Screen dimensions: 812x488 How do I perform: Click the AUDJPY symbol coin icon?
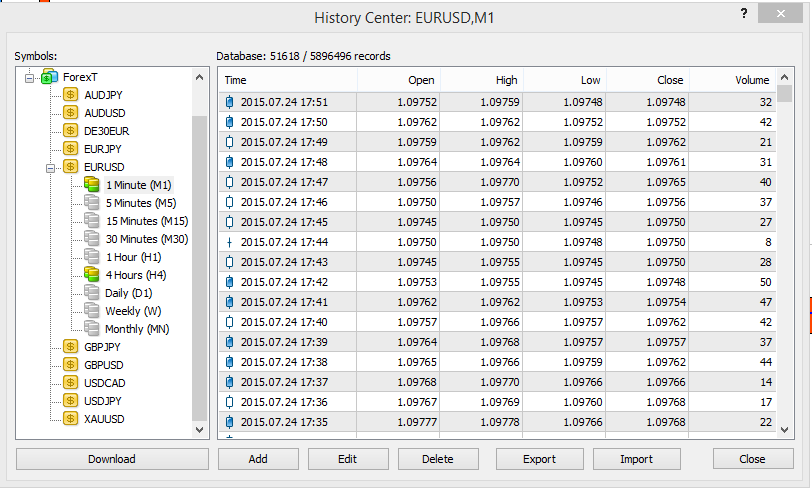click(70, 95)
